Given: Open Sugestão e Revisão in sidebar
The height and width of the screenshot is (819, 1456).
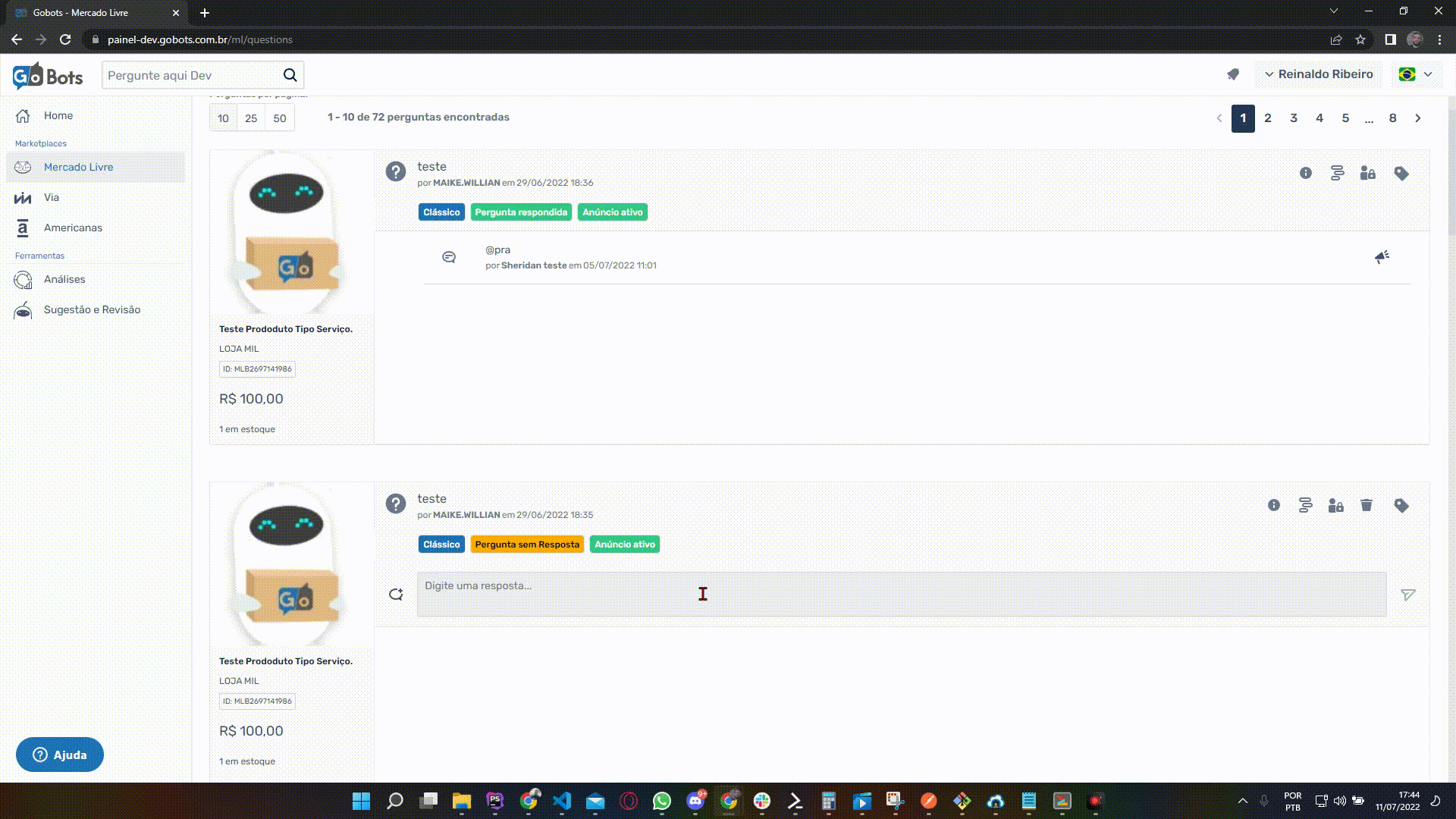Looking at the screenshot, I should point(92,309).
